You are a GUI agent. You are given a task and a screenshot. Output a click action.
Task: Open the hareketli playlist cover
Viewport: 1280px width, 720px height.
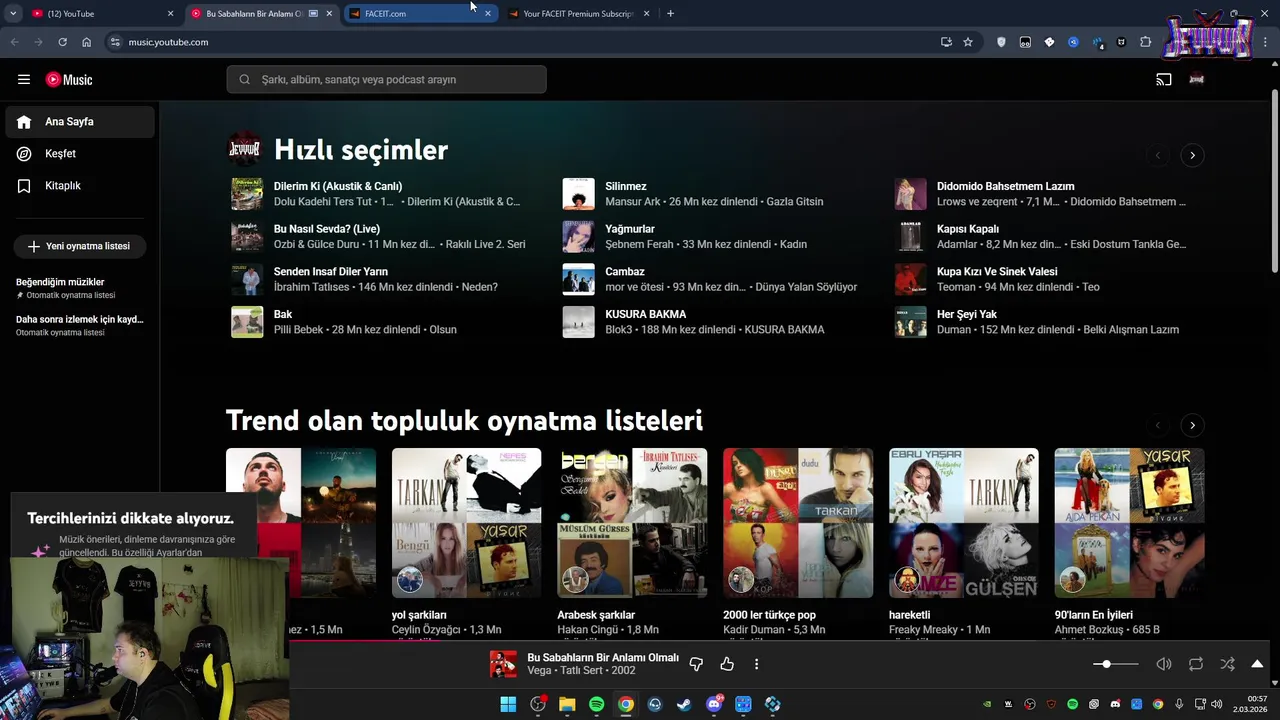click(964, 523)
